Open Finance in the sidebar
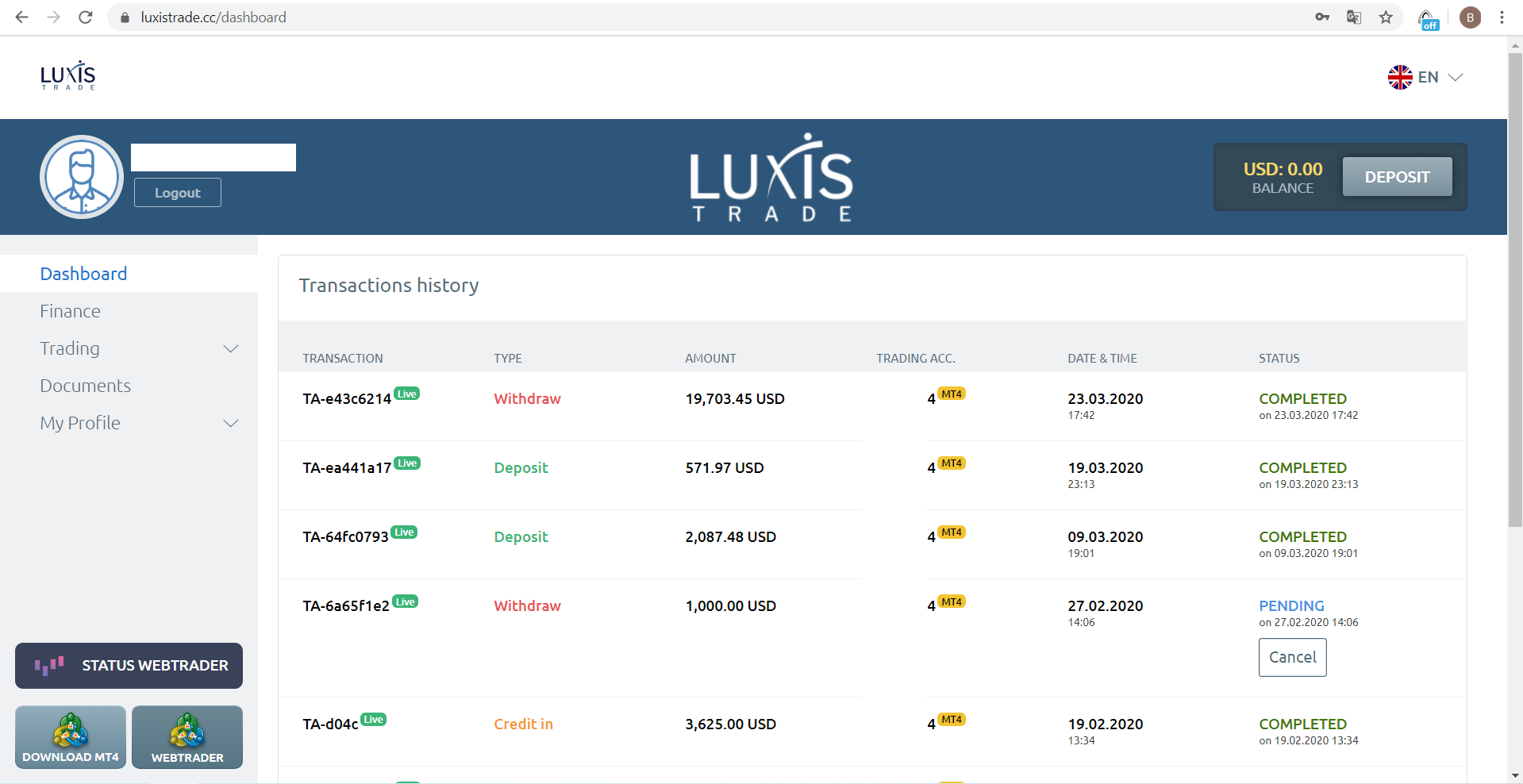 click(70, 311)
